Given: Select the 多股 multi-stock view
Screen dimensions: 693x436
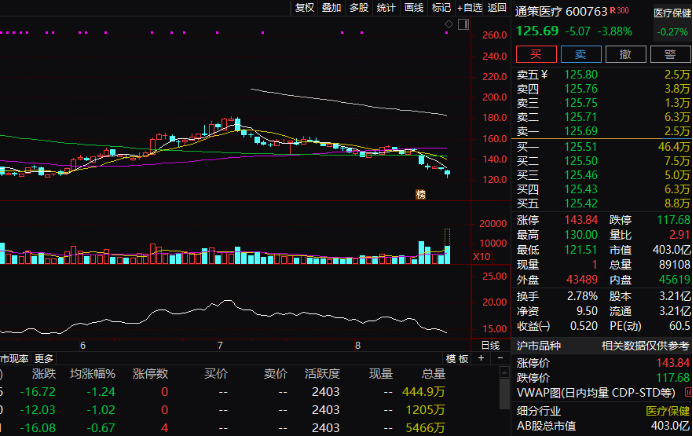Looking at the screenshot, I should (359, 7).
